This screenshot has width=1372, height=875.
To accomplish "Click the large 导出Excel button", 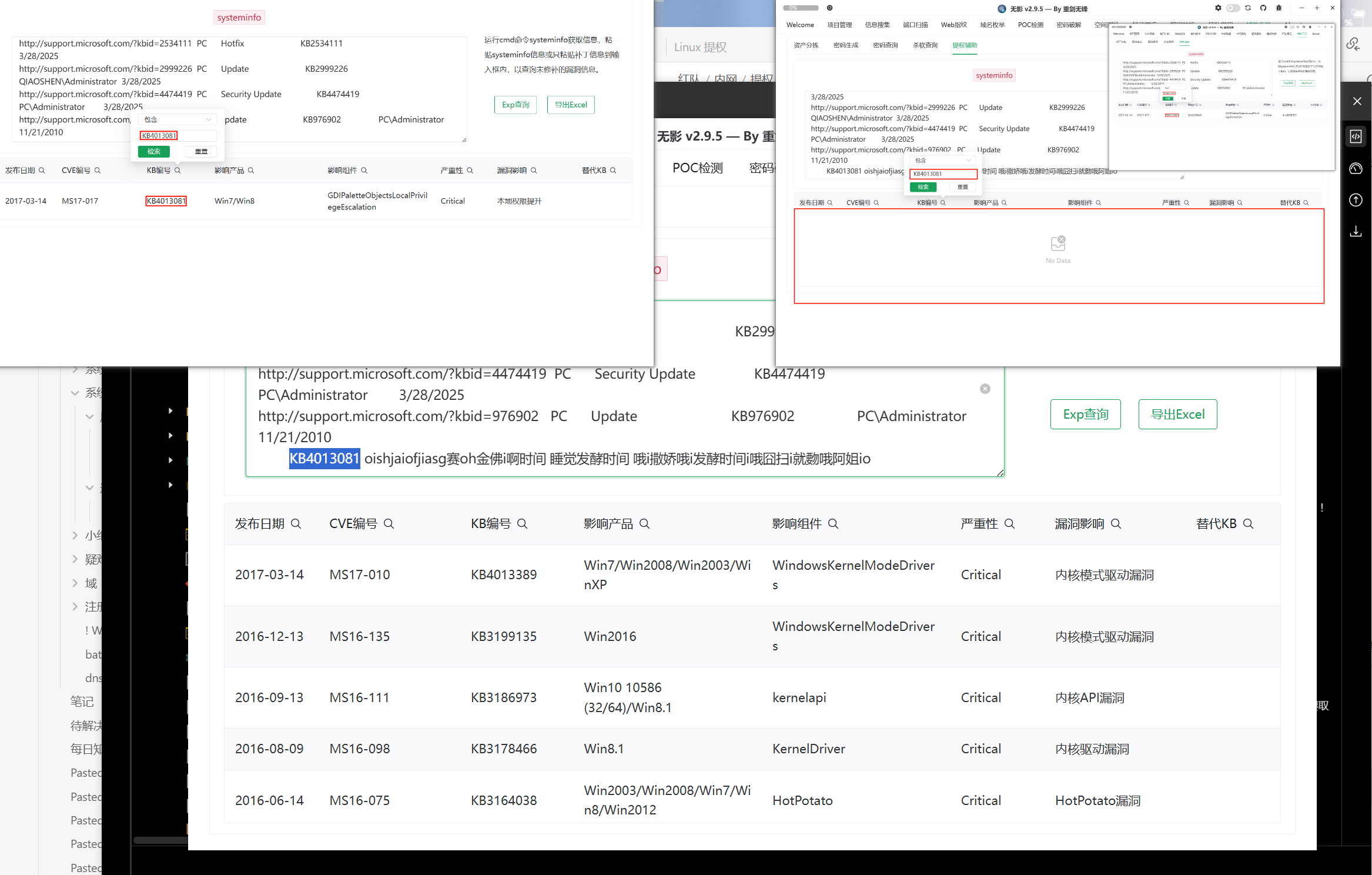I will coord(1177,415).
